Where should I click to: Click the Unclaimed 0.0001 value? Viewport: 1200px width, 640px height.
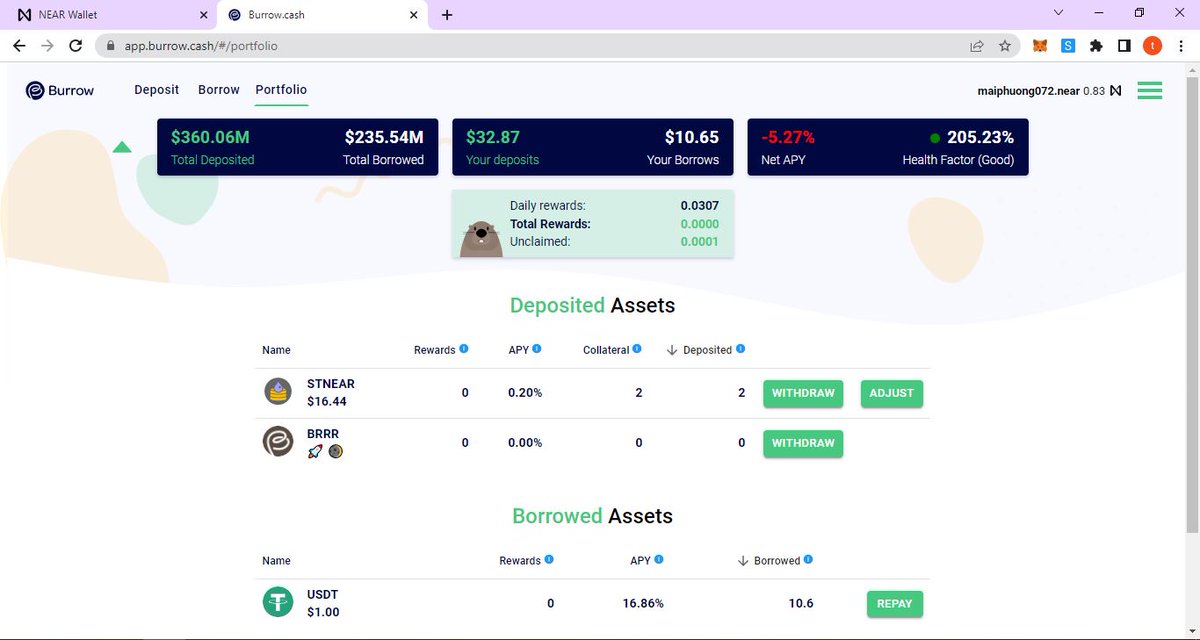point(700,241)
